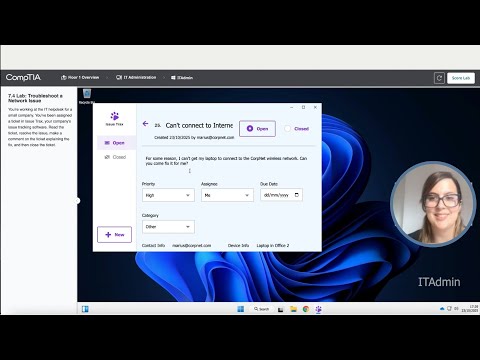The height and width of the screenshot is (360, 480).
Task: Select the Closed status radio button
Action: pos(296,129)
